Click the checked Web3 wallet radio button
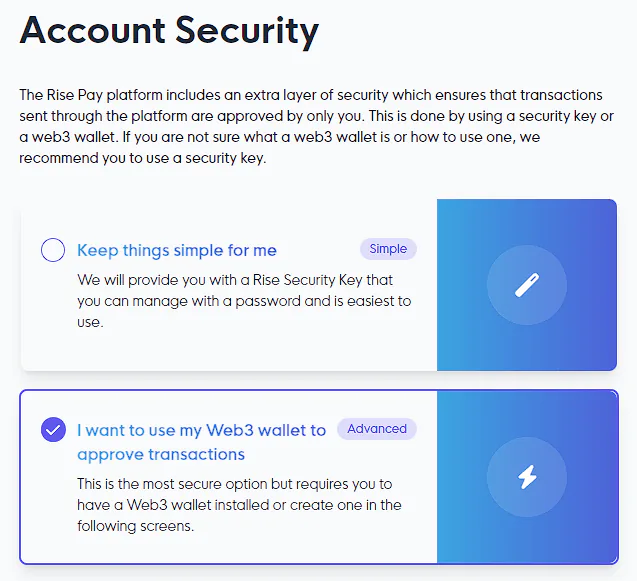Screen dimensions: 637x581 click(x=53, y=430)
